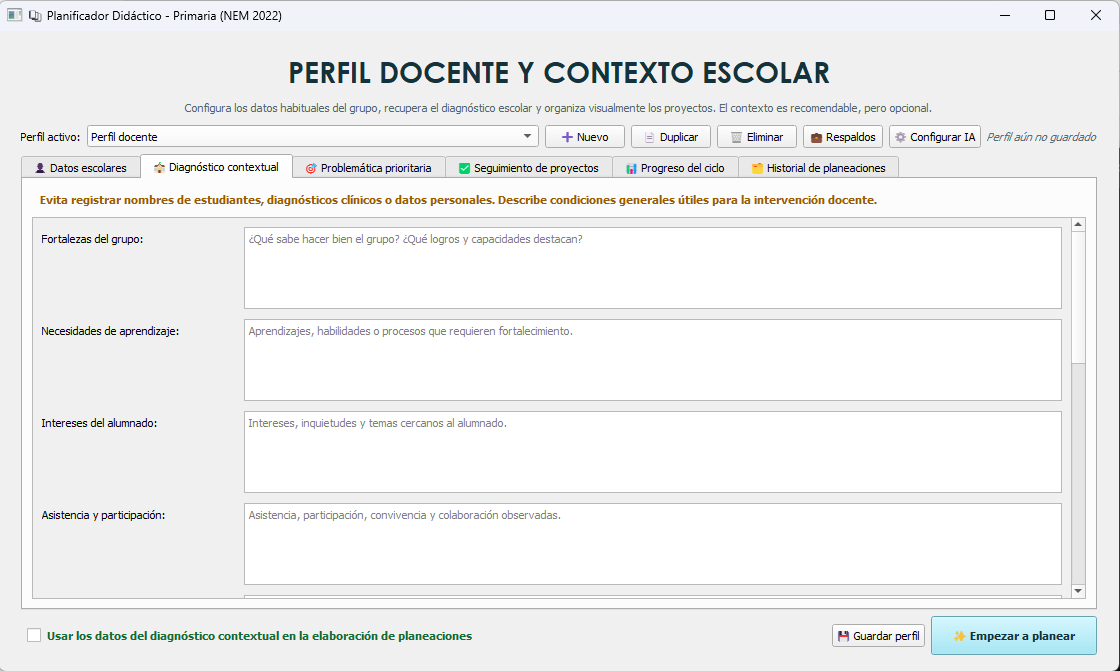1120x671 pixels.
Task: Save profile with Guardar perfil
Action: pyautogui.click(x=879, y=635)
